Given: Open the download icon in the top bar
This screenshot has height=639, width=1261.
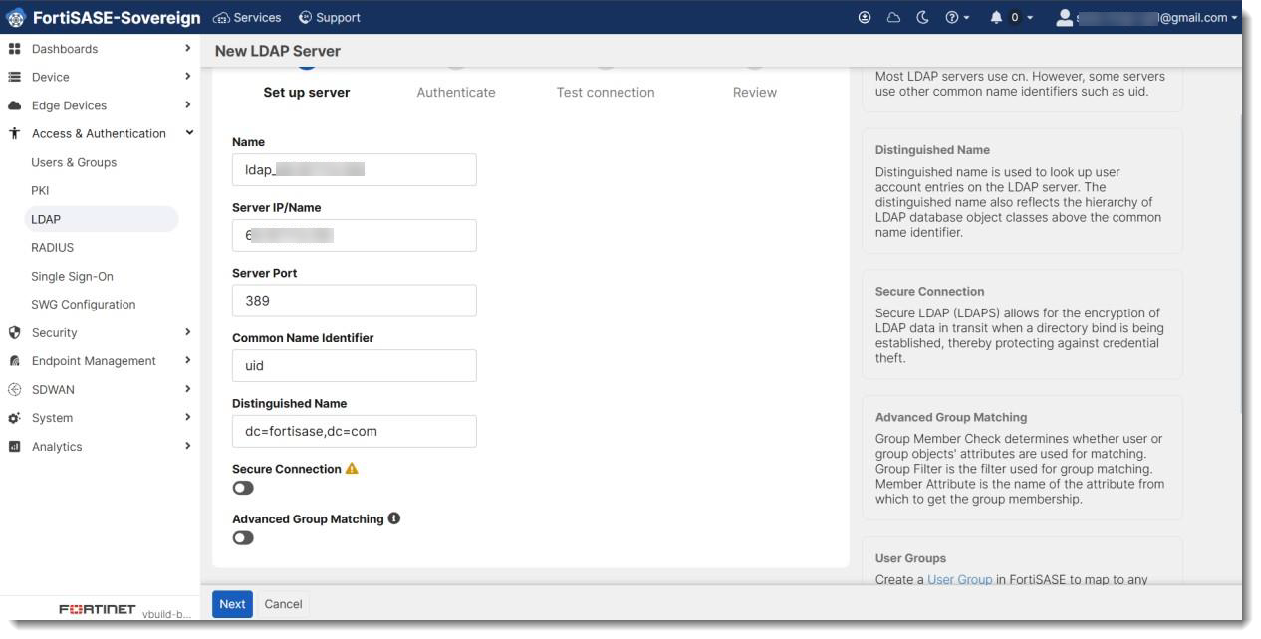Looking at the screenshot, I should click(865, 18).
